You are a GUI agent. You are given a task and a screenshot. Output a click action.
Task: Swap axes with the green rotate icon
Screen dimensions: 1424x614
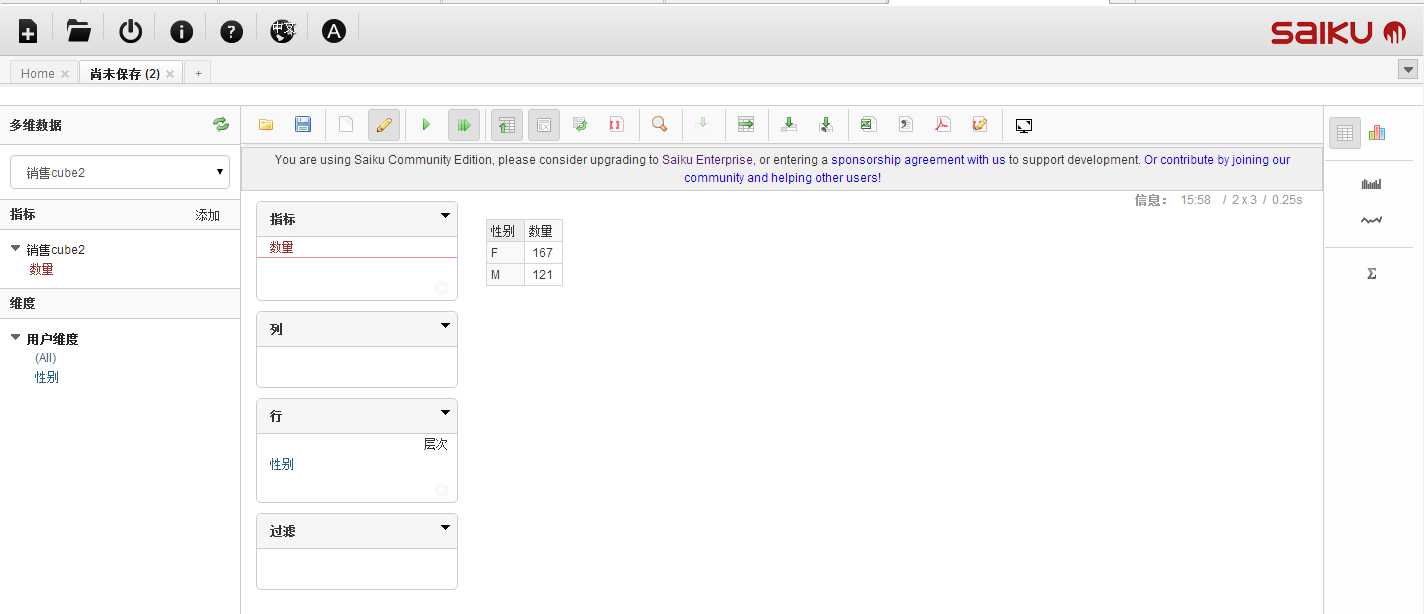tap(580, 125)
